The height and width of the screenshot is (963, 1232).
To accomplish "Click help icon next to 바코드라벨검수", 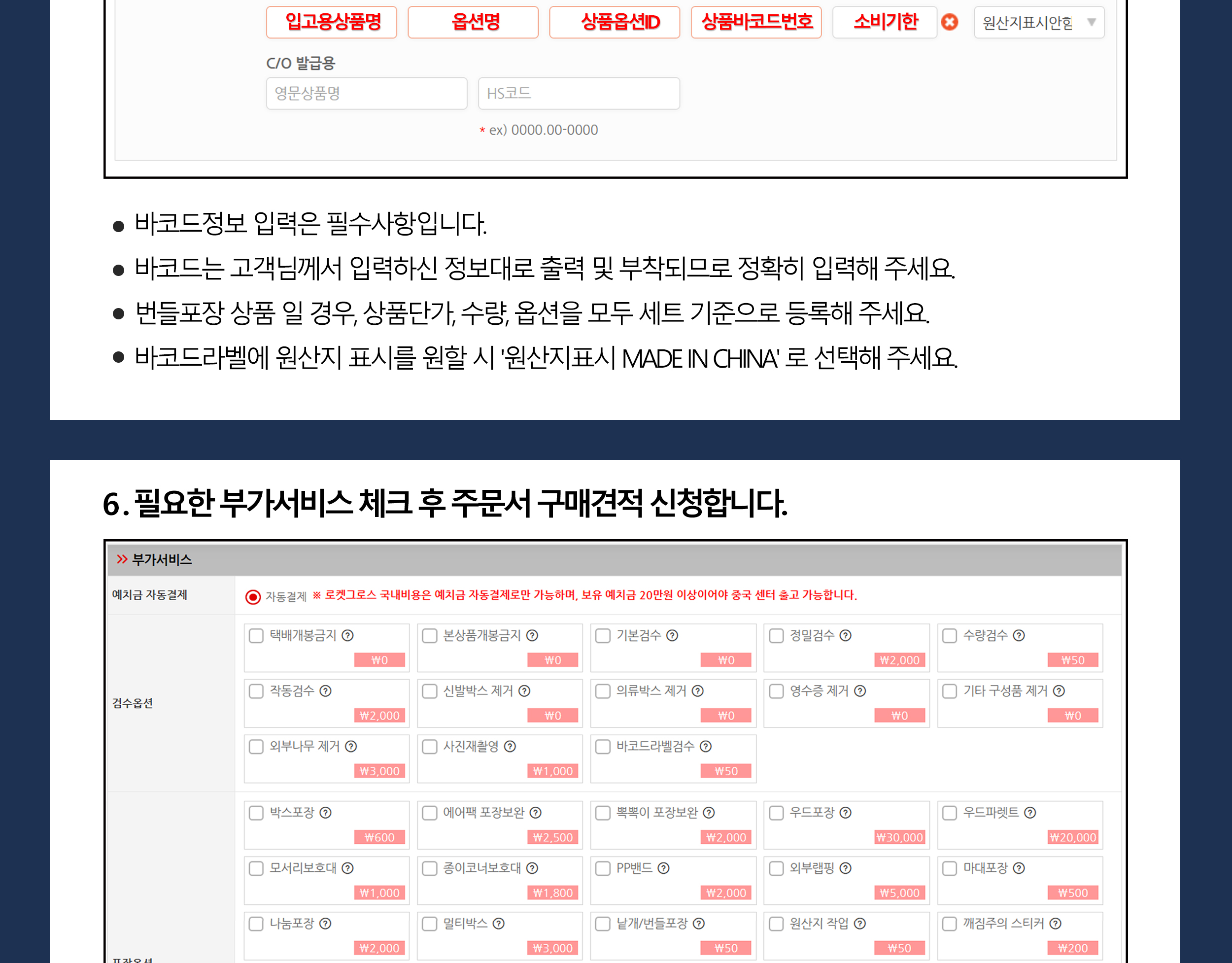I will [x=705, y=746].
